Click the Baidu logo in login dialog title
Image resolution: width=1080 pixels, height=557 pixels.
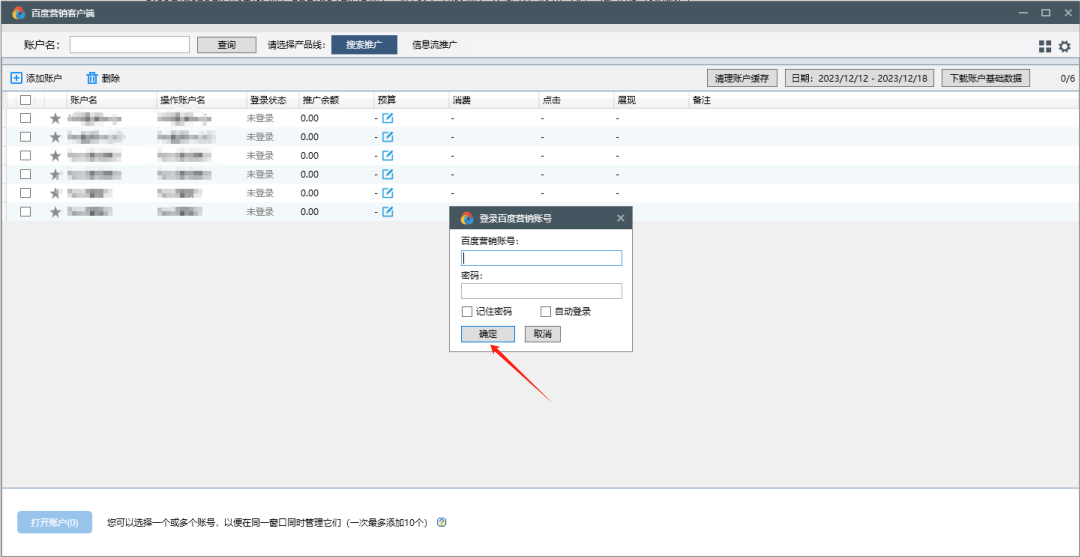[x=467, y=218]
